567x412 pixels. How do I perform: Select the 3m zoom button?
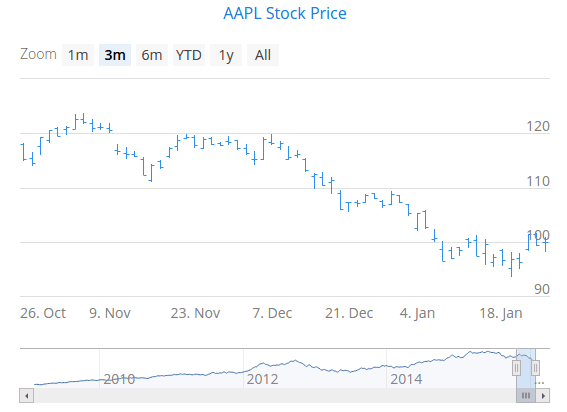[115, 55]
